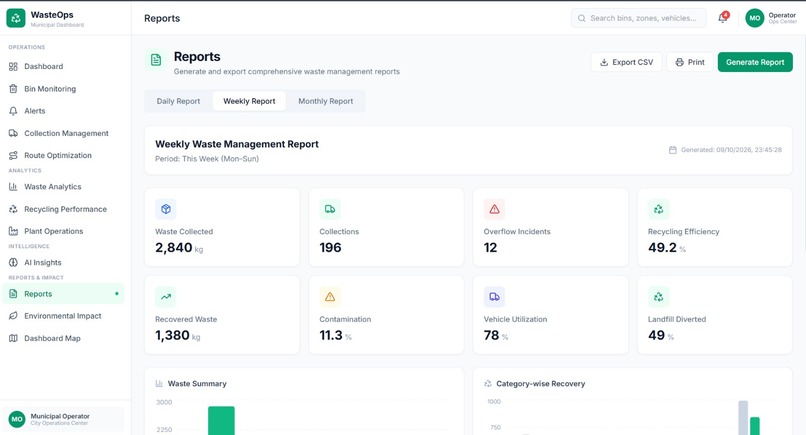Viewport: 806px width, 435px height.
Task: Focus the search bins, zones, vehicles field
Action: click(x=638, y=18)
